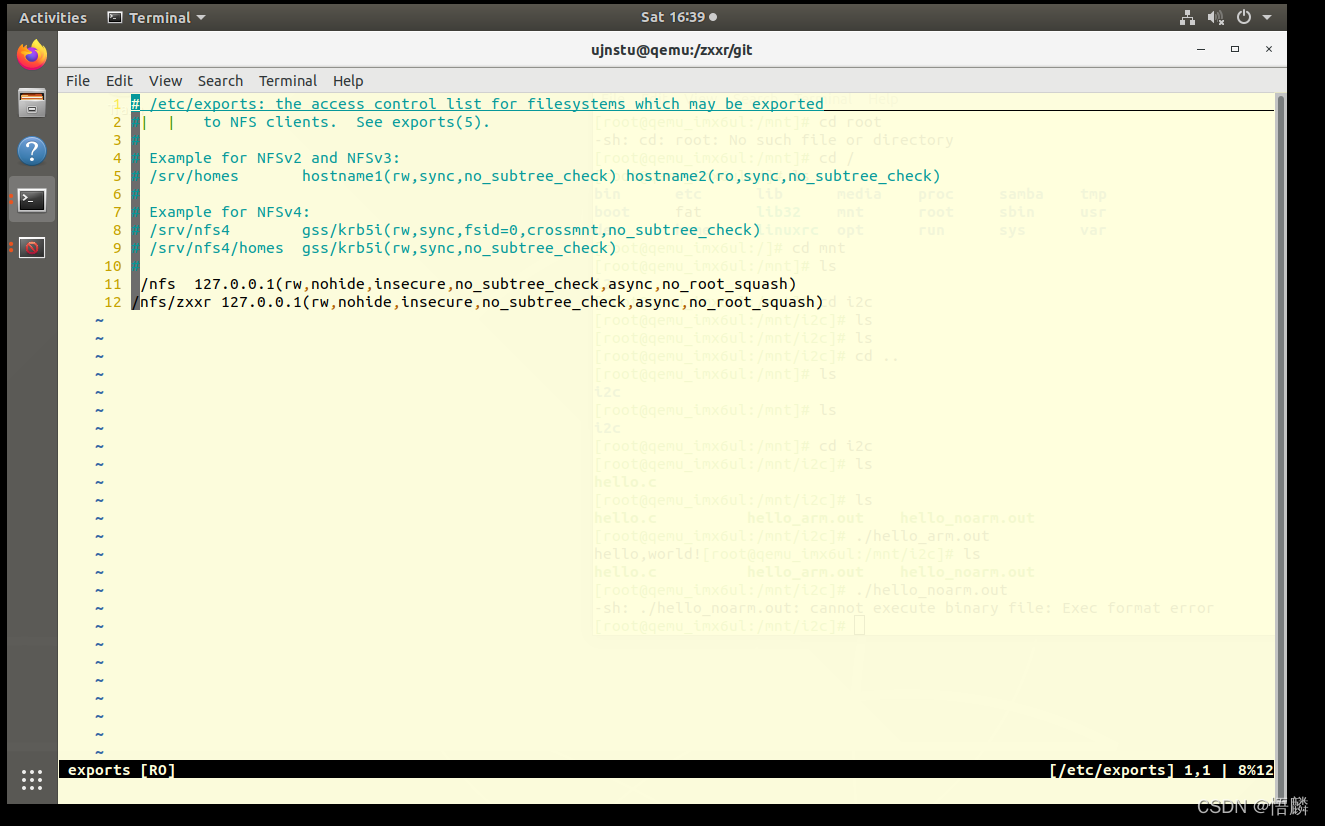
Task: Open the Search menu
Action: [x=220, y=81]
